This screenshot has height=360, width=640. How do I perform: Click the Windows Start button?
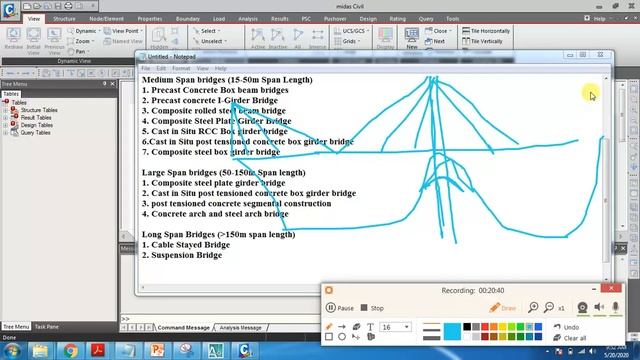click(x=12, y=351)
